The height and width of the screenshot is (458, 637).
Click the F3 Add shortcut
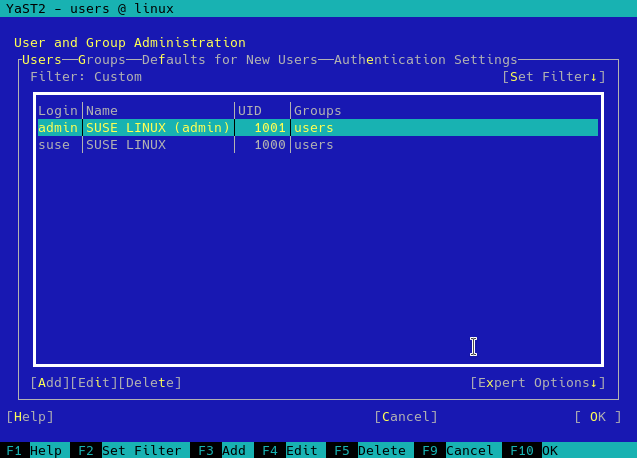(222, 450)
